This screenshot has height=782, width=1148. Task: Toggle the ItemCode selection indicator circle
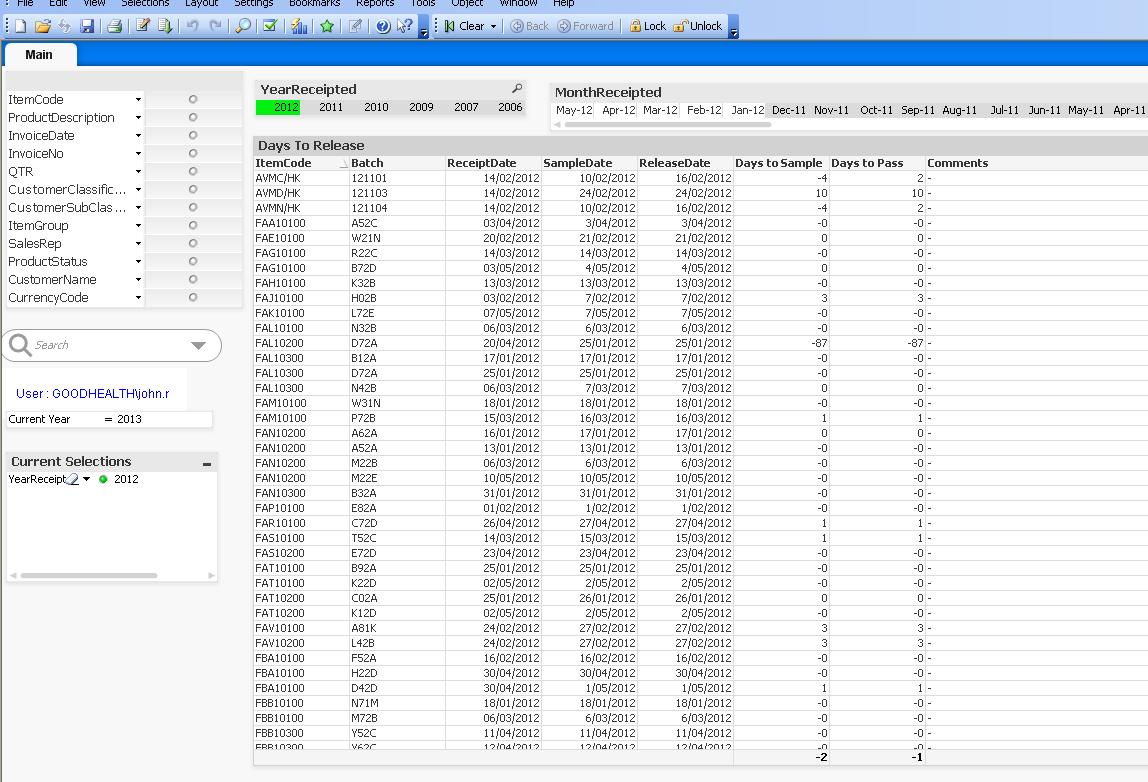coord(193,99)
